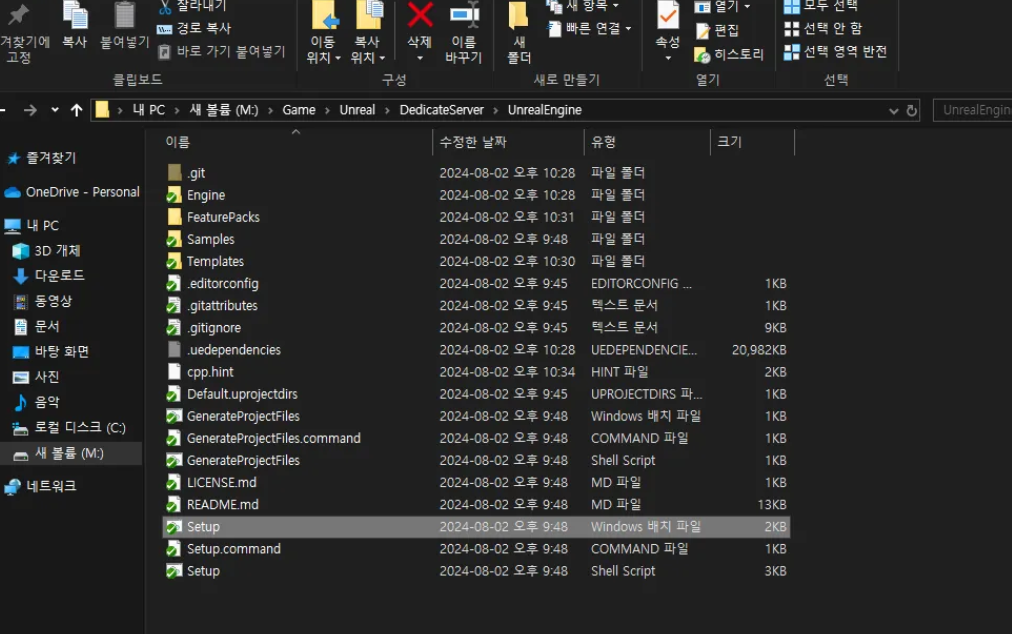Select 내 PC in the navigation pane
This screenshot has width=1012, height=634.
[x=43, y=225]
